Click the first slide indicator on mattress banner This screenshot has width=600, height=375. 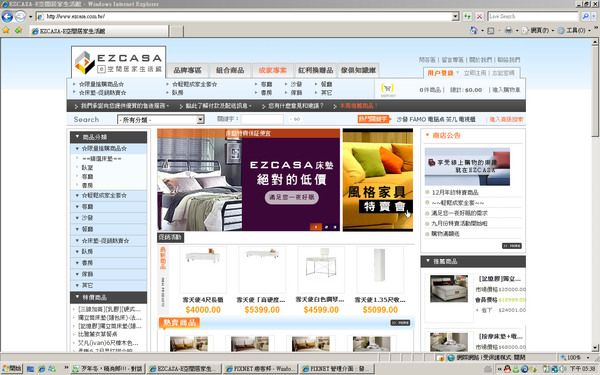(316, 227)
